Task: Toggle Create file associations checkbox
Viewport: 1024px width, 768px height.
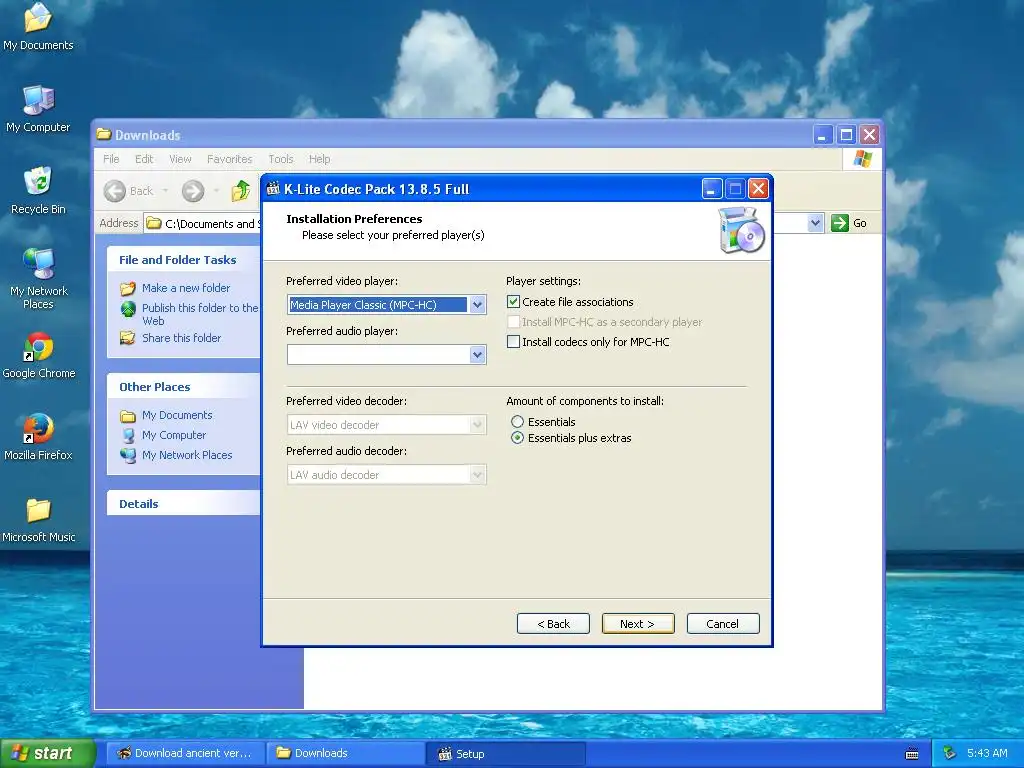Action: 513,302
